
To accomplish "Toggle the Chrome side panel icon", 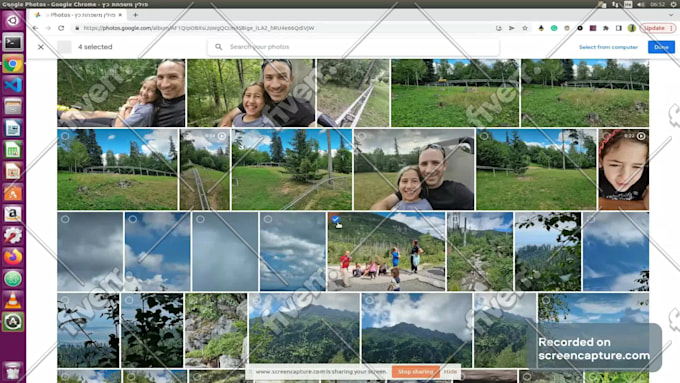I will pos(619,28).
